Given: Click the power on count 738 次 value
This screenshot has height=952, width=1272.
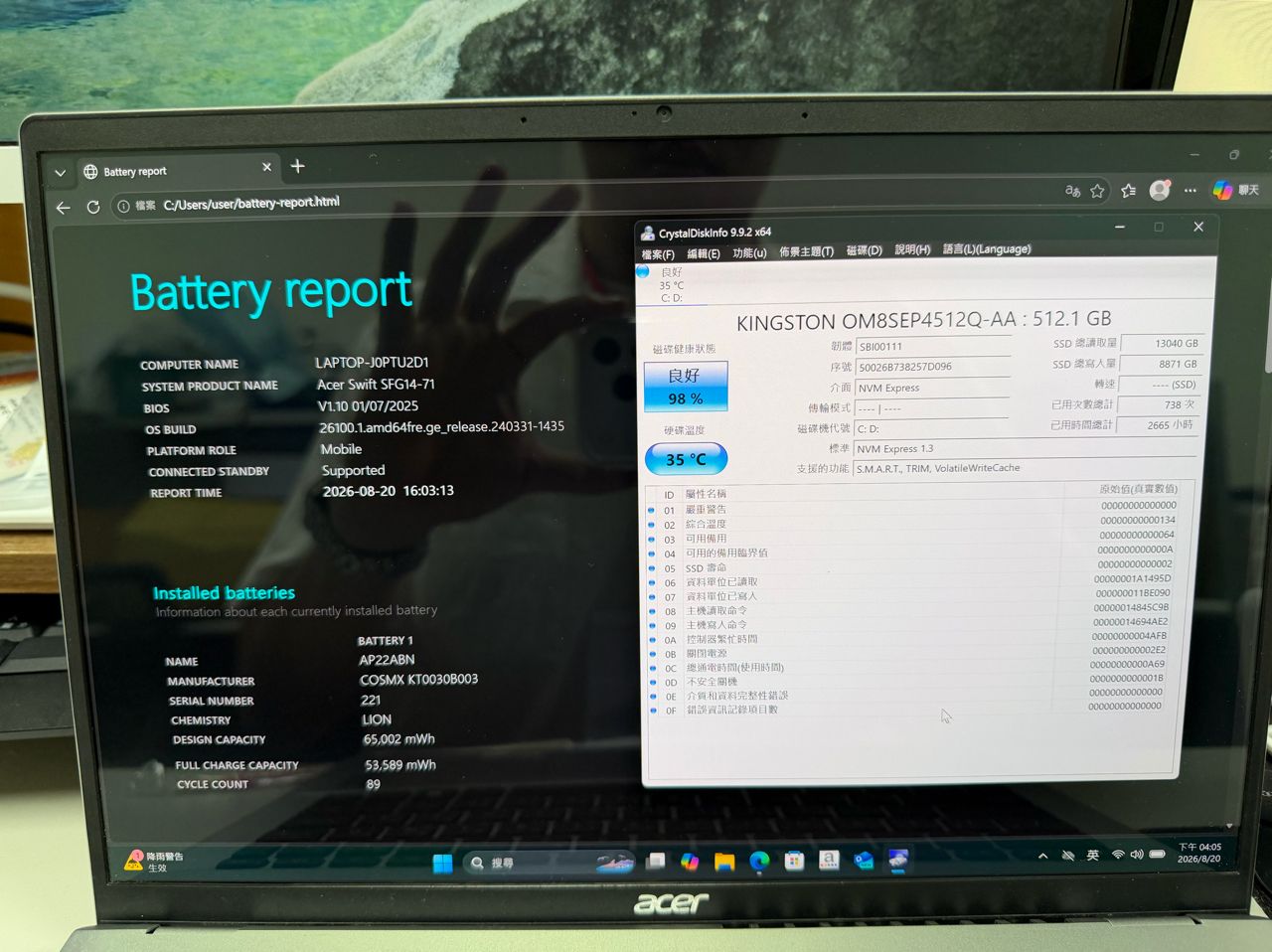Looking at the screenshot, I should tap(1160, 404).
